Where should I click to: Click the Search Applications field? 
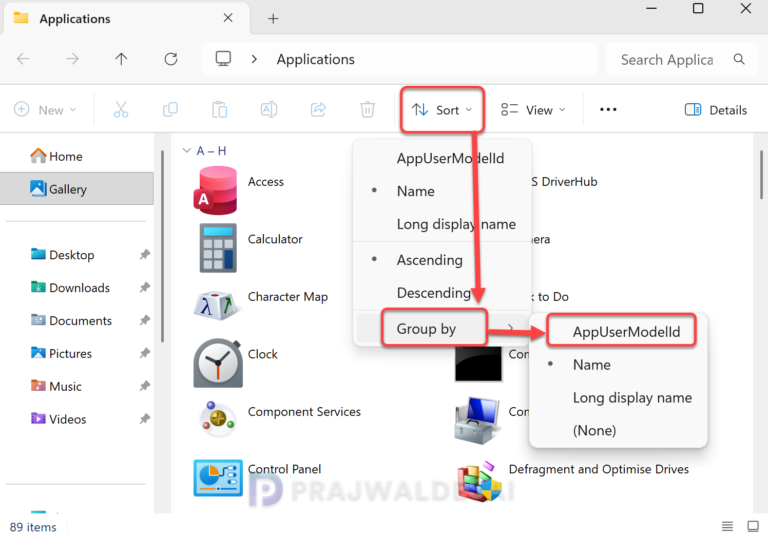pos(682,59)
